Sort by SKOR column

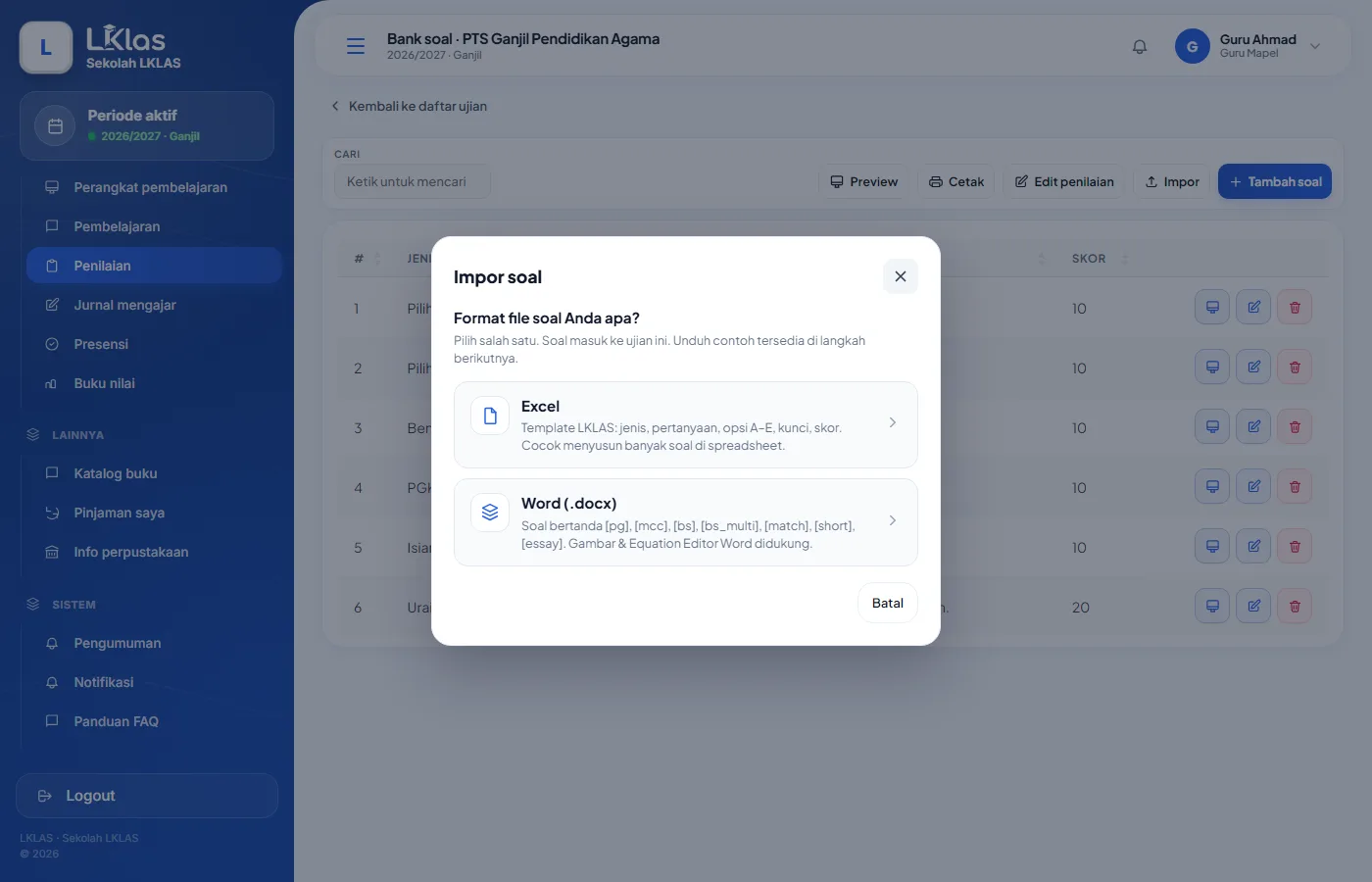pos(1100,259)
